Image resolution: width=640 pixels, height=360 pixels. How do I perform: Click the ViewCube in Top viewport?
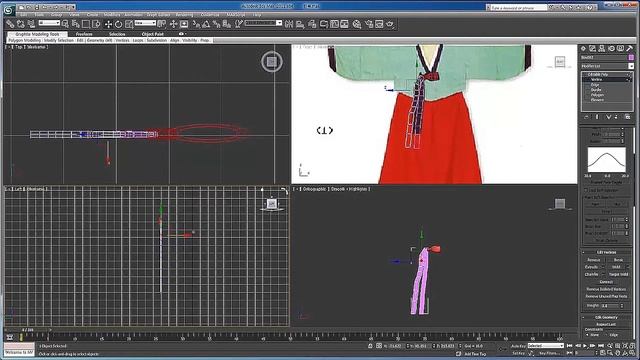point(271,62)
